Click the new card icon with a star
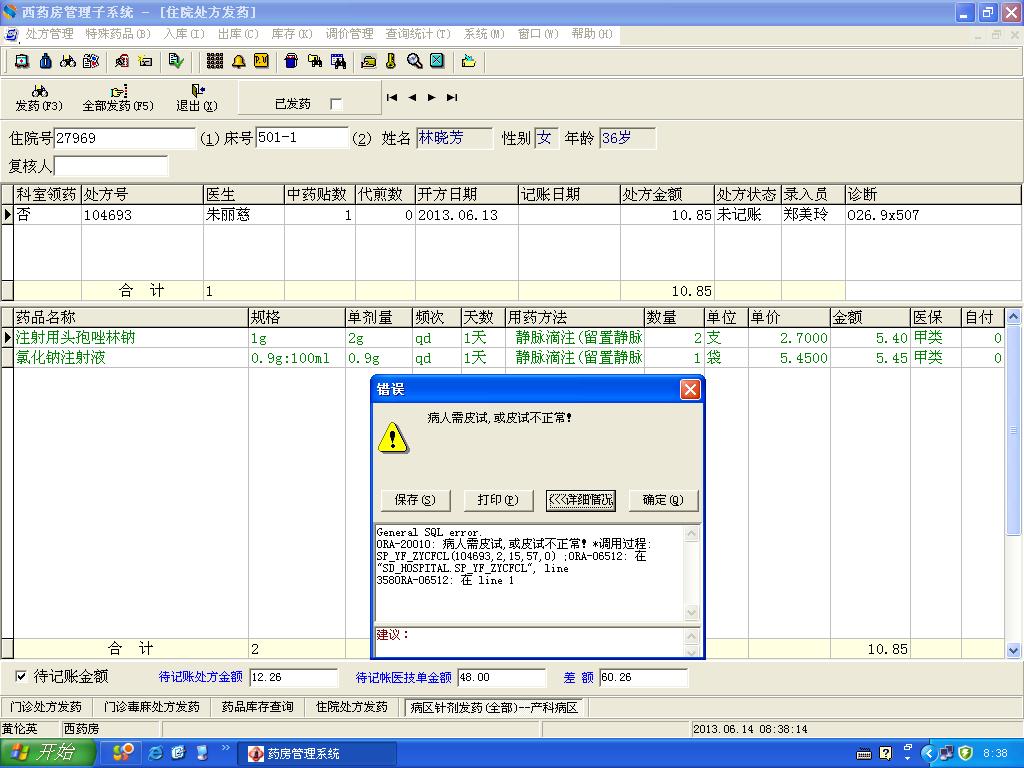Image resolution: width=1024 pixels, height=768 pixels. 145,61
